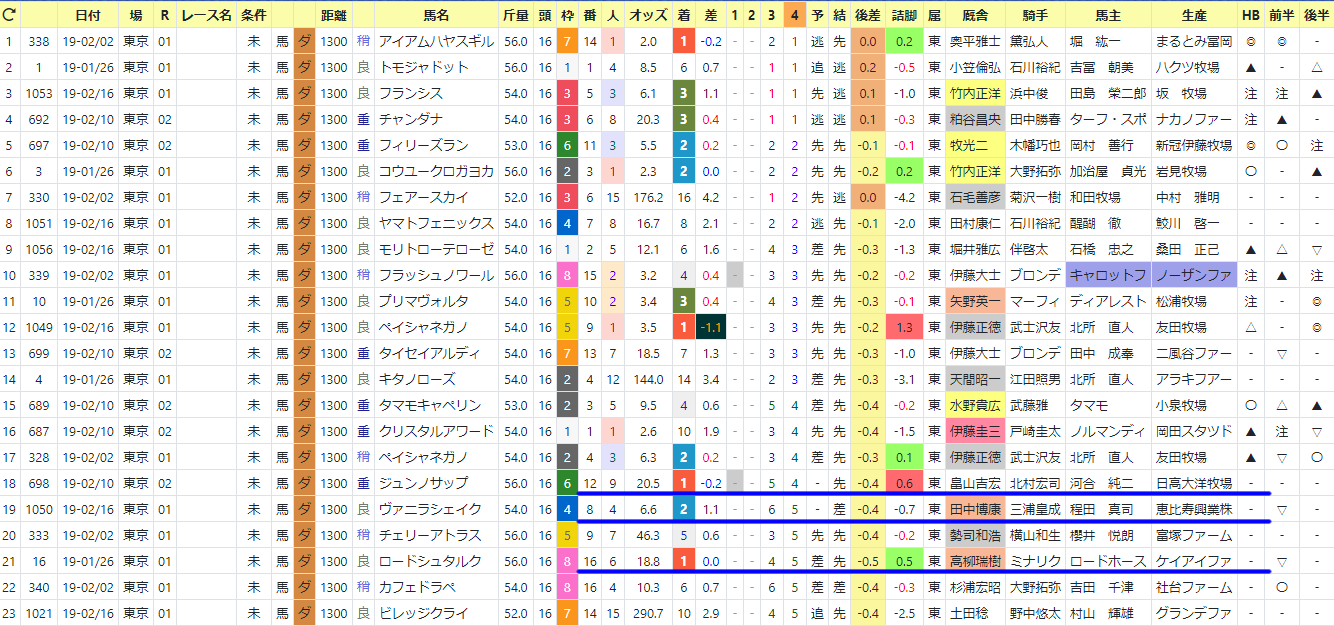Select the 騎手 column header
The width and height of the screenshot is (1334, 626).
pyautogui.click(x=1036, y=15)
